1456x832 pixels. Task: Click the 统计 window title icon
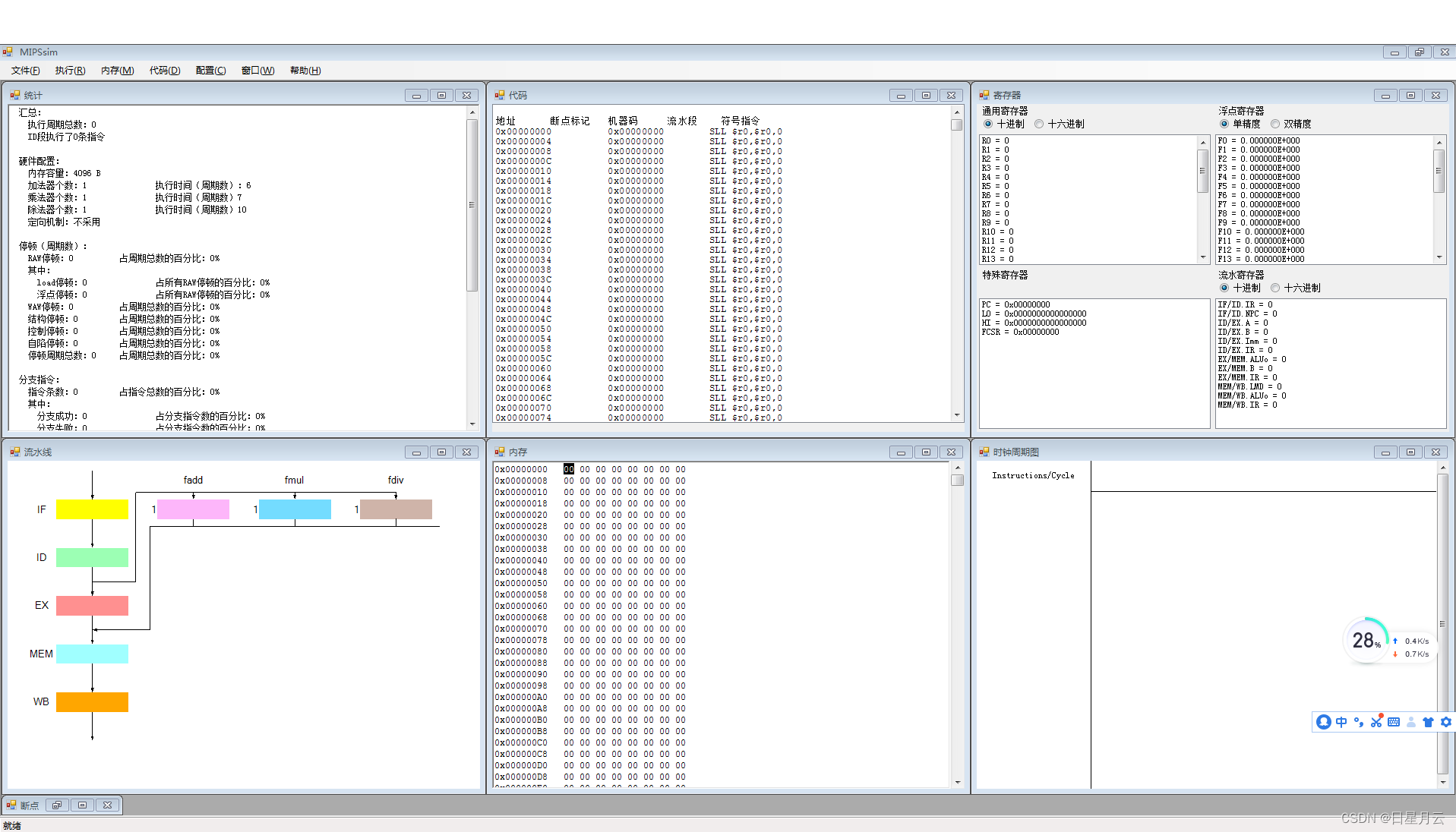click(x=14, y=96)
